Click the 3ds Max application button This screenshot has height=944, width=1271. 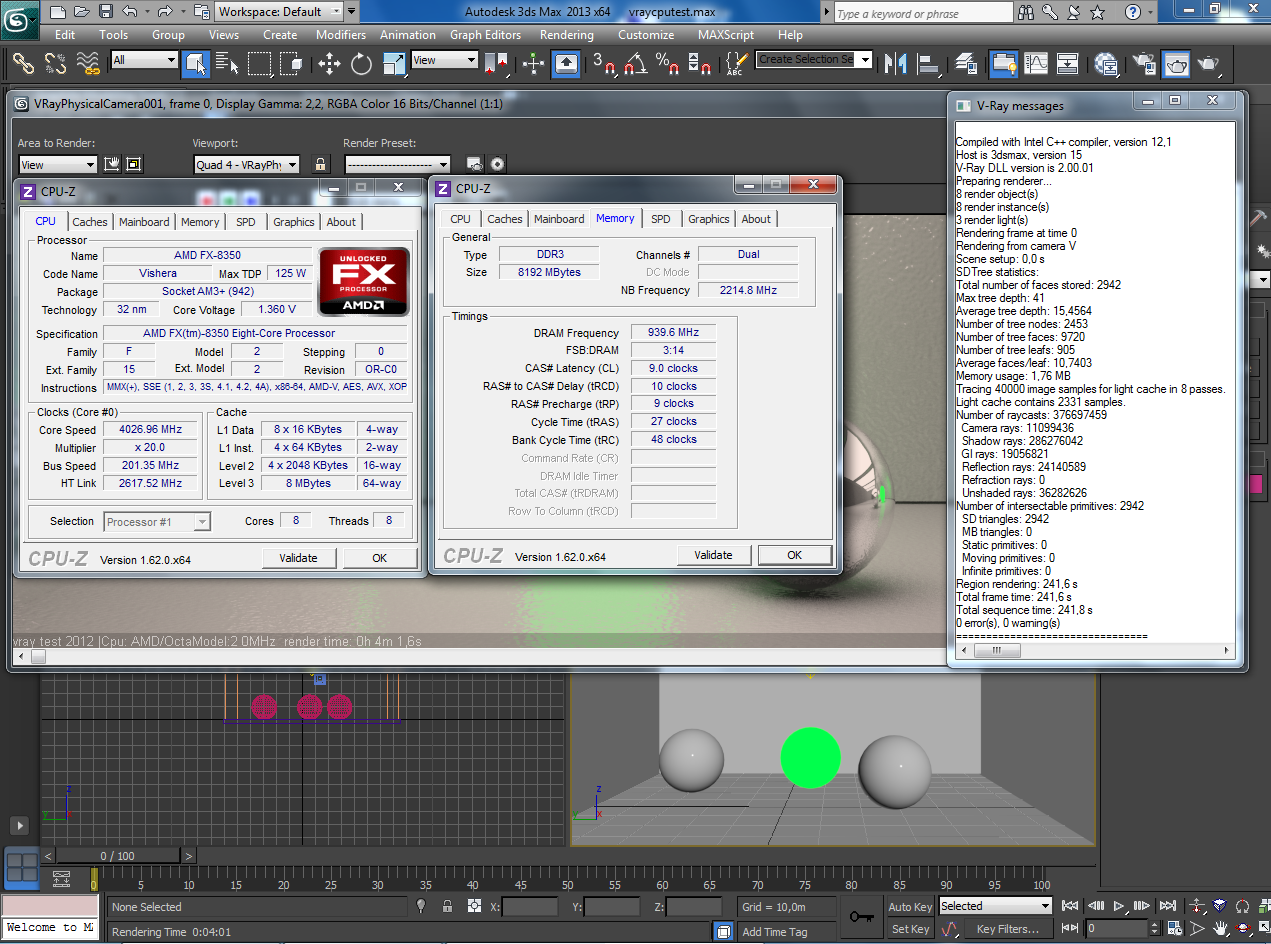tap(19, 18)
